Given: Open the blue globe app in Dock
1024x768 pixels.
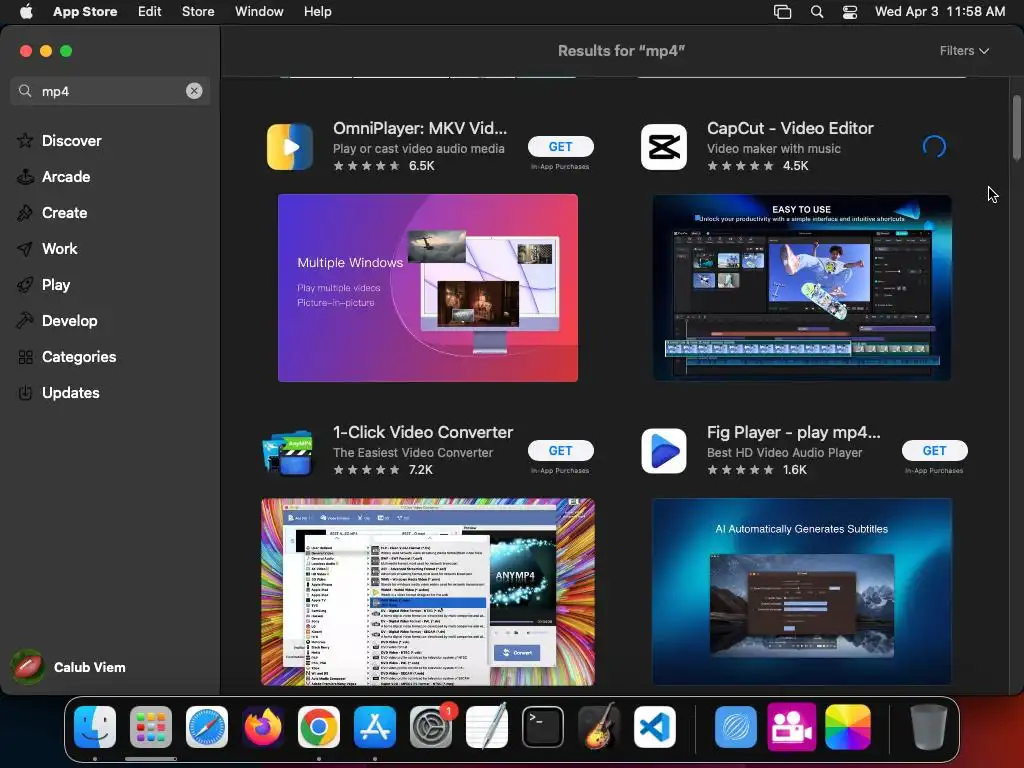Looking at the screenshot, I should pos(735,727).
